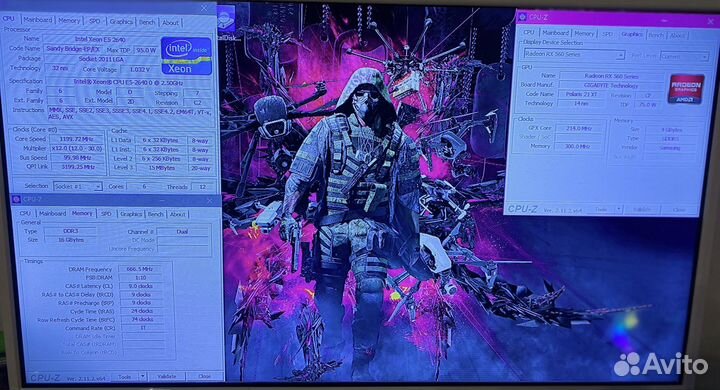Click specification field 'Intel Xeon CPU E5-2640 0 @ 2.50GHz'
This screenshot has height=390, width=720.
[x=128, y=83]
